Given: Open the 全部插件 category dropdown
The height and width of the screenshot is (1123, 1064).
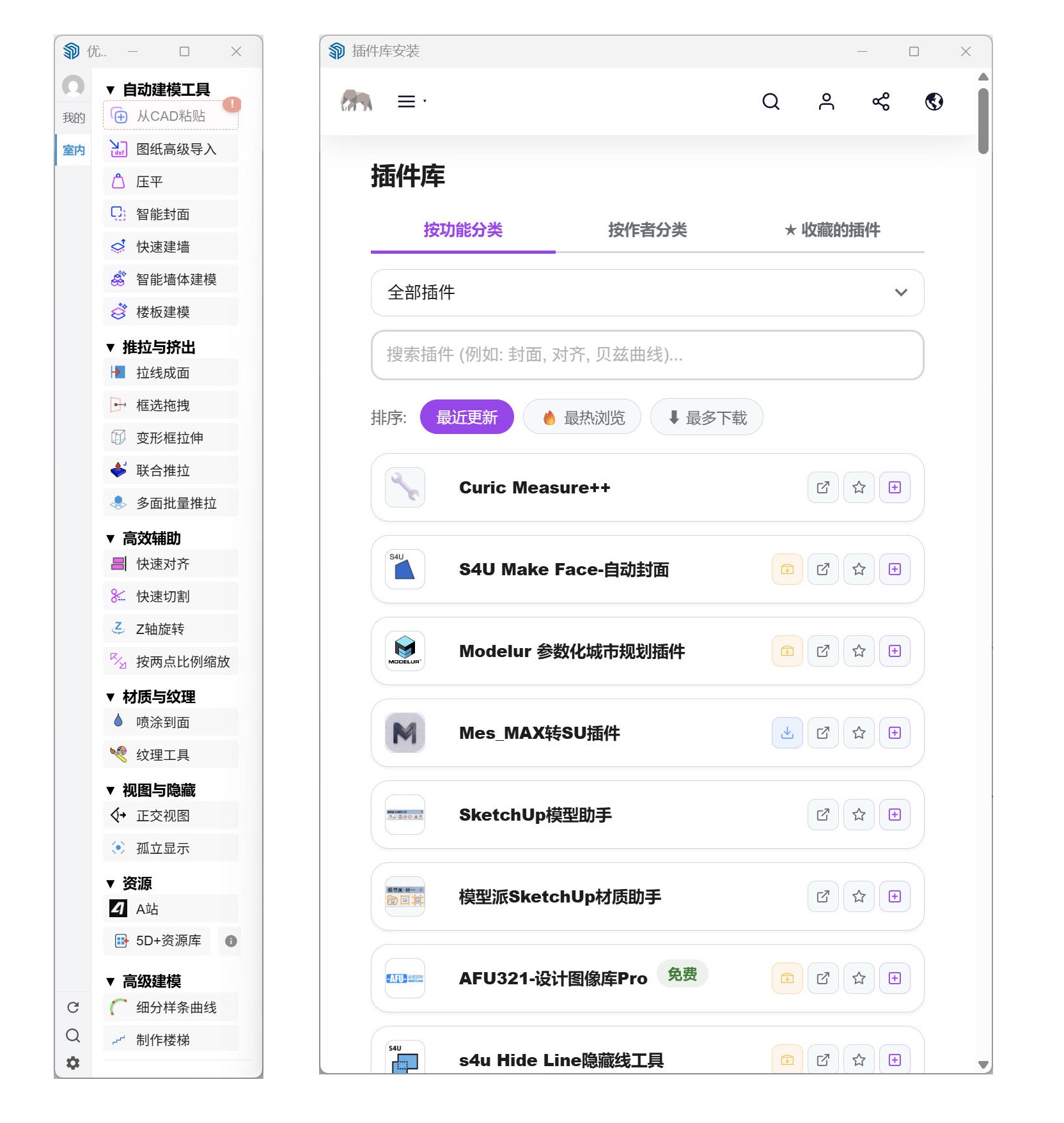Looking at the screenshot, I should point(647,293).
